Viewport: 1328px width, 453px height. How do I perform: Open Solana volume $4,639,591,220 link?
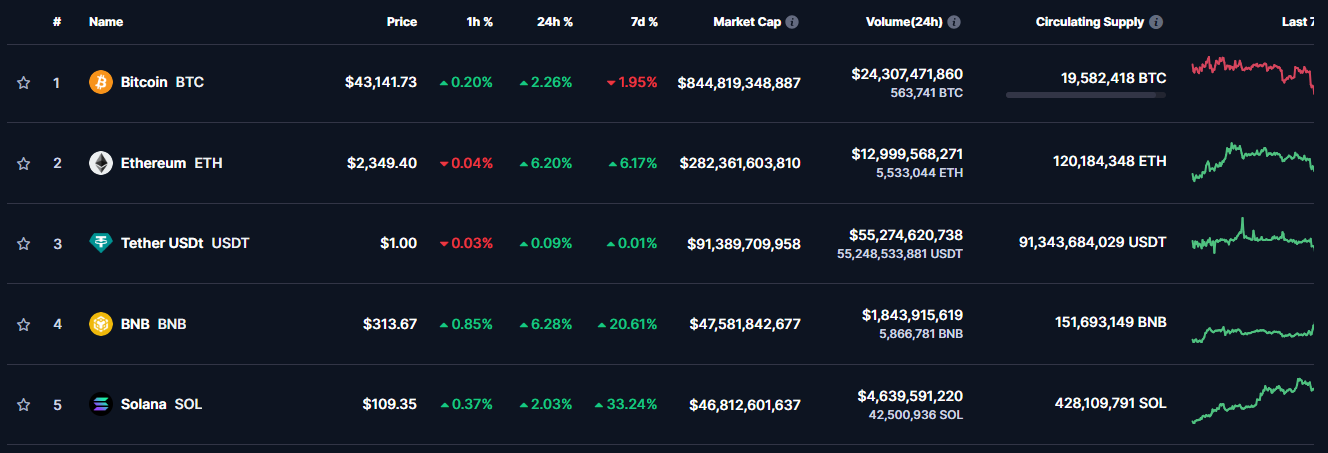pyautogui.click(x=910, y=396)
